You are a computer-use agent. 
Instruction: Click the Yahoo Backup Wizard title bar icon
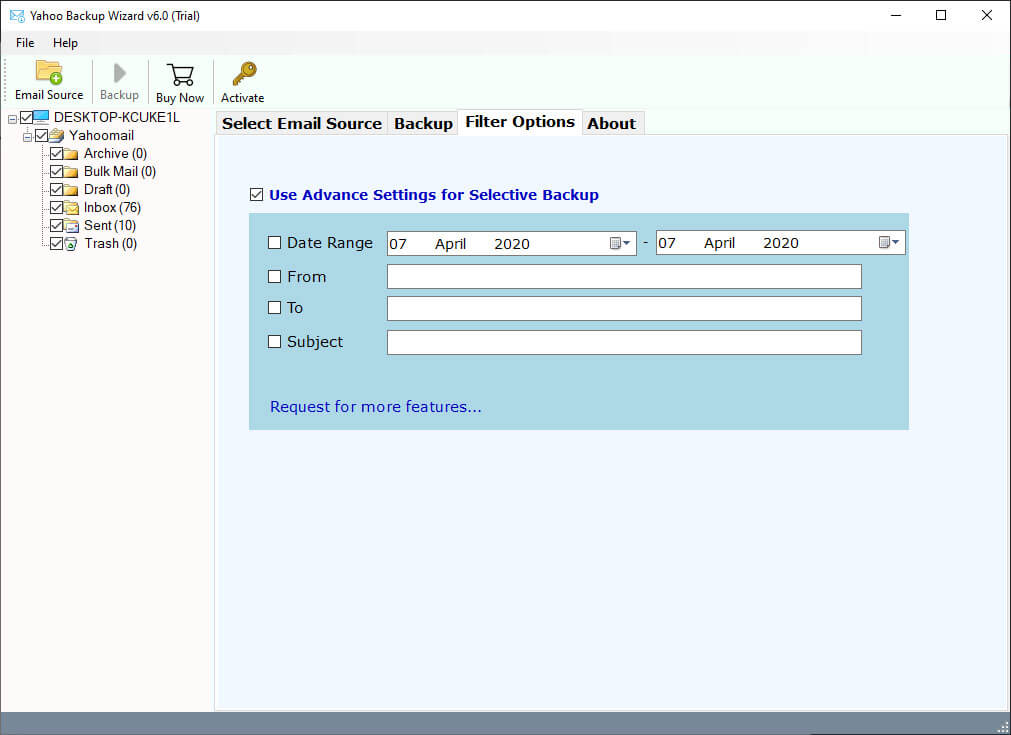coord(17,15)
